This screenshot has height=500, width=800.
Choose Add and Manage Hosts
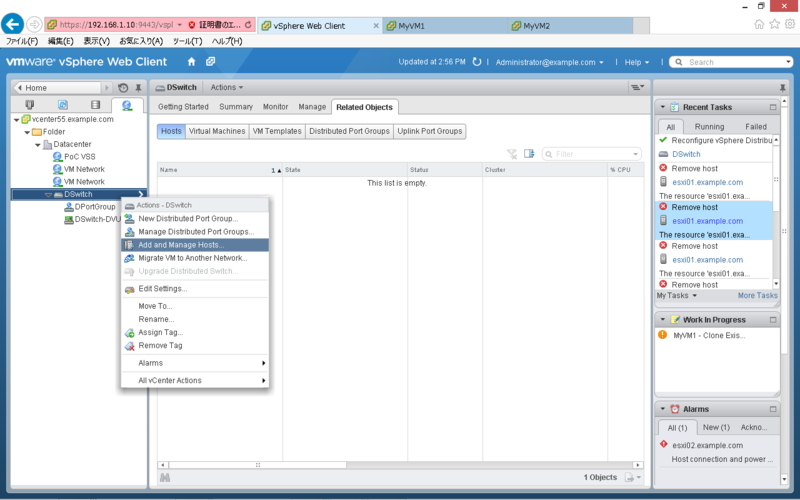click(x=194, y=245)
